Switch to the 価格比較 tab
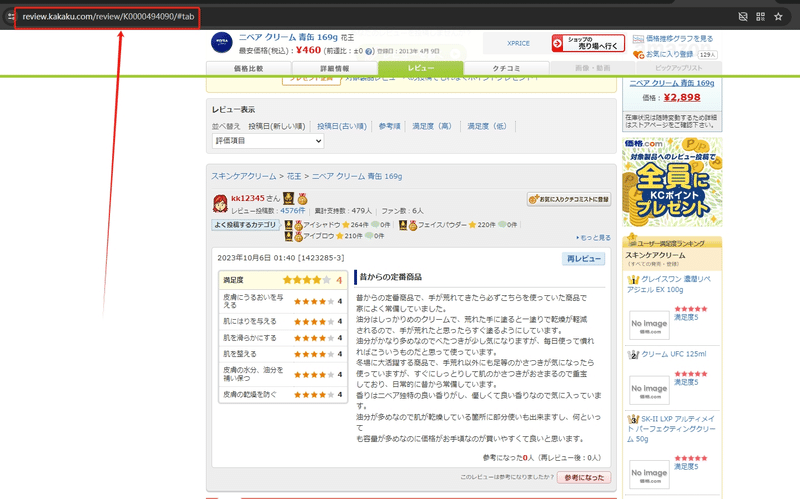The width and height of the screenshot is (800, 499). coord(248,68)
